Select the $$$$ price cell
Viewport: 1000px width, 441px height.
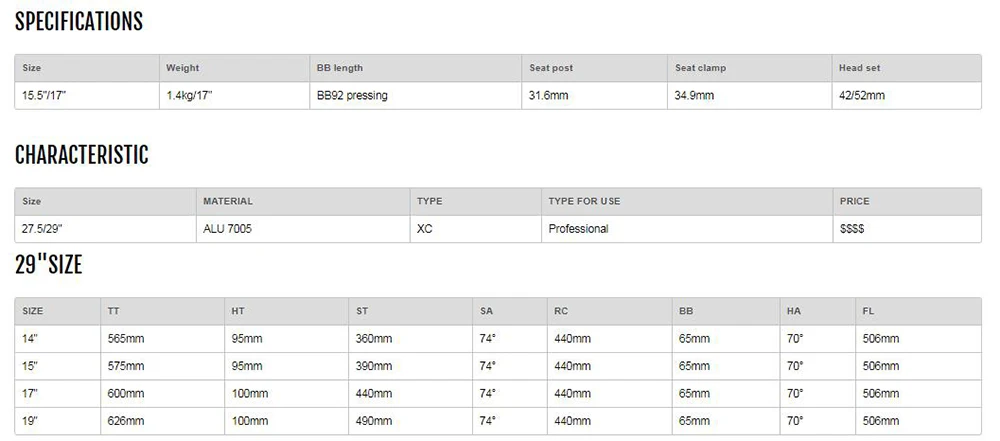click(x=852, y=228)
